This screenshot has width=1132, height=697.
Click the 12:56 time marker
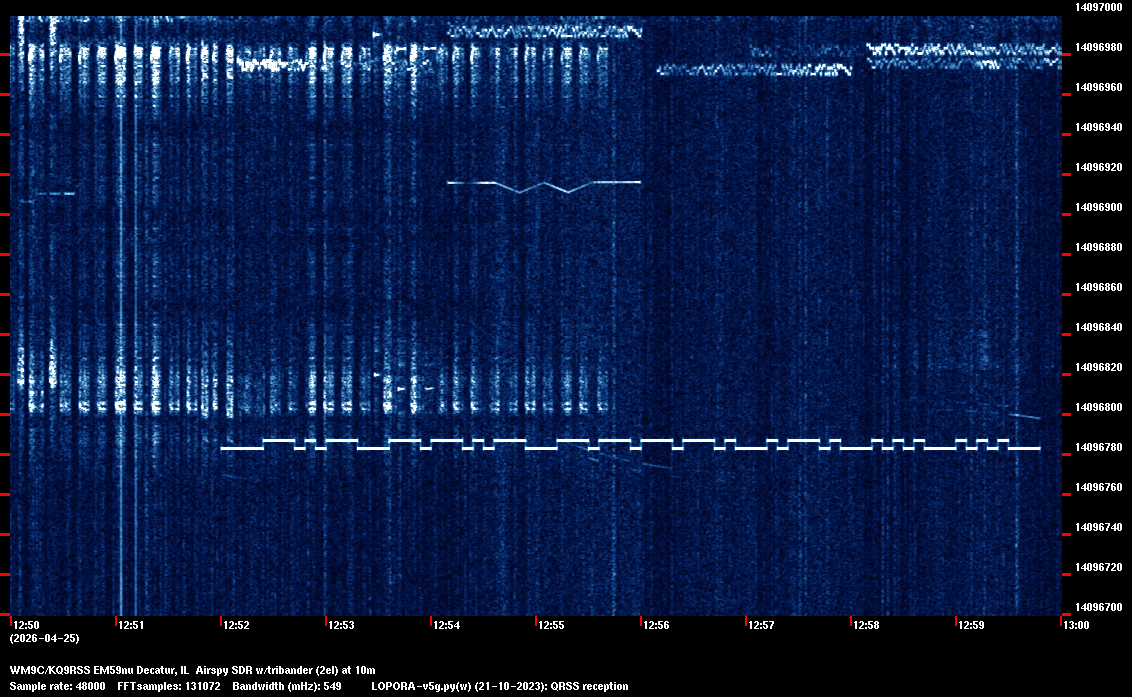point(656,626)
